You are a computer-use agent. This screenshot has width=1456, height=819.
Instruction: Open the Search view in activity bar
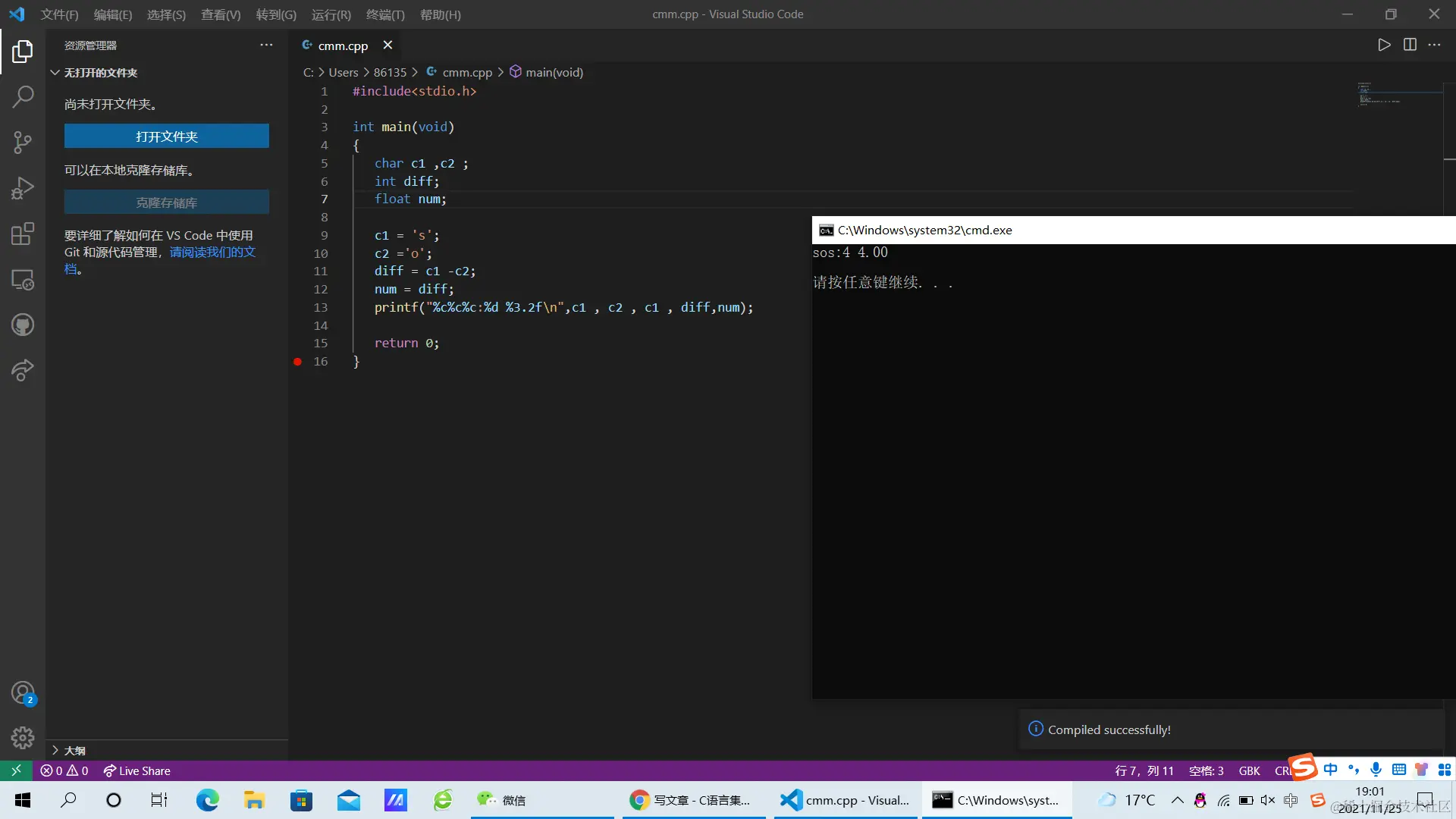[23, 96]
